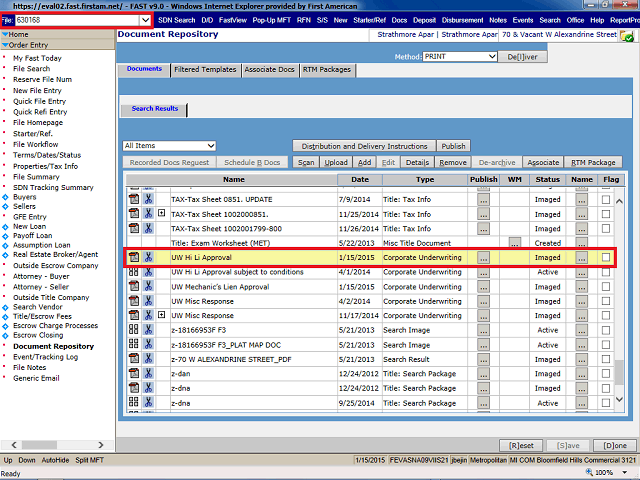640x480 pixels.
Task: Expand the Buyers item in sidebar
Action: coord(5,197)
